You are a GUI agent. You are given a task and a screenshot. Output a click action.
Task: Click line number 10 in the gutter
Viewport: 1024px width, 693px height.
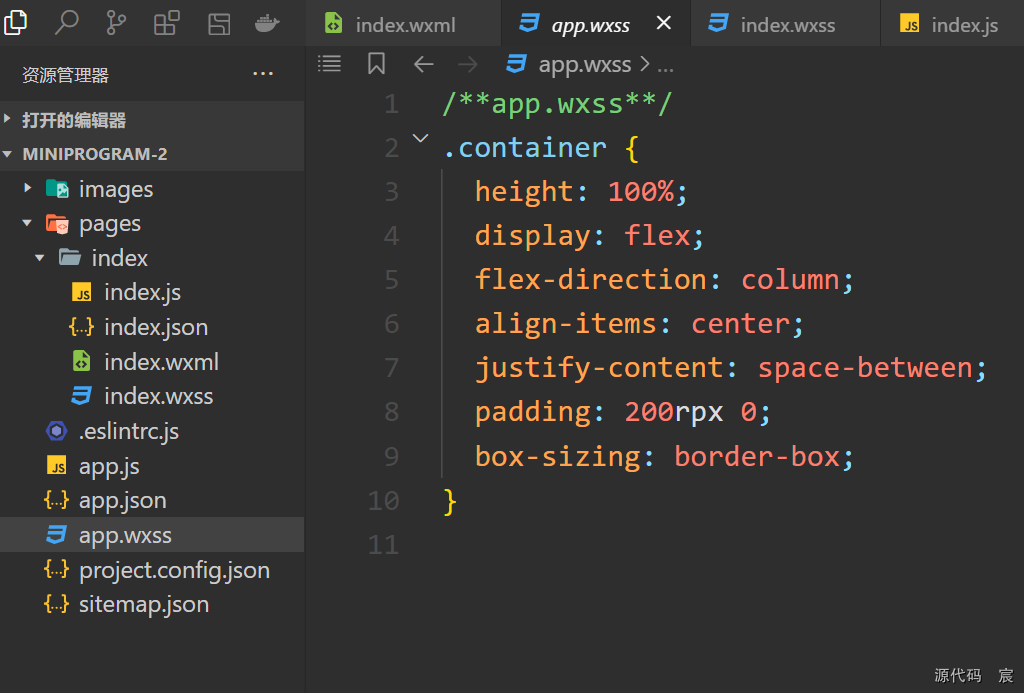[x=383, y=501]
